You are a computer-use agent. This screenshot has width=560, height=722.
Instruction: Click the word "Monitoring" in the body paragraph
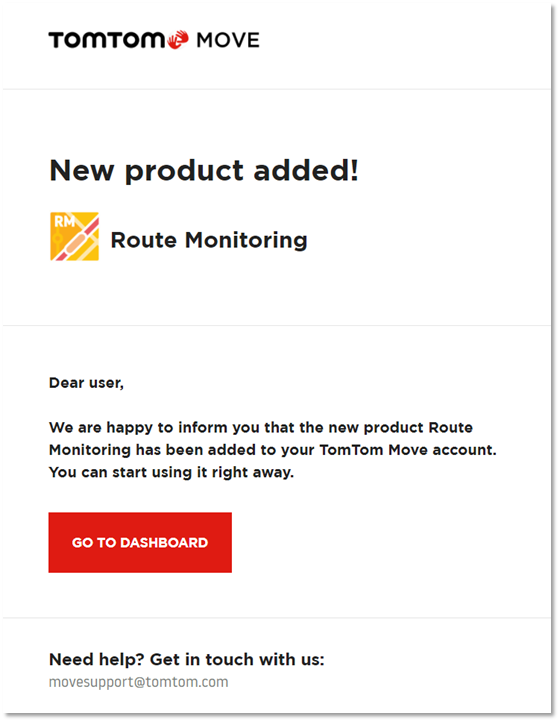90,450
